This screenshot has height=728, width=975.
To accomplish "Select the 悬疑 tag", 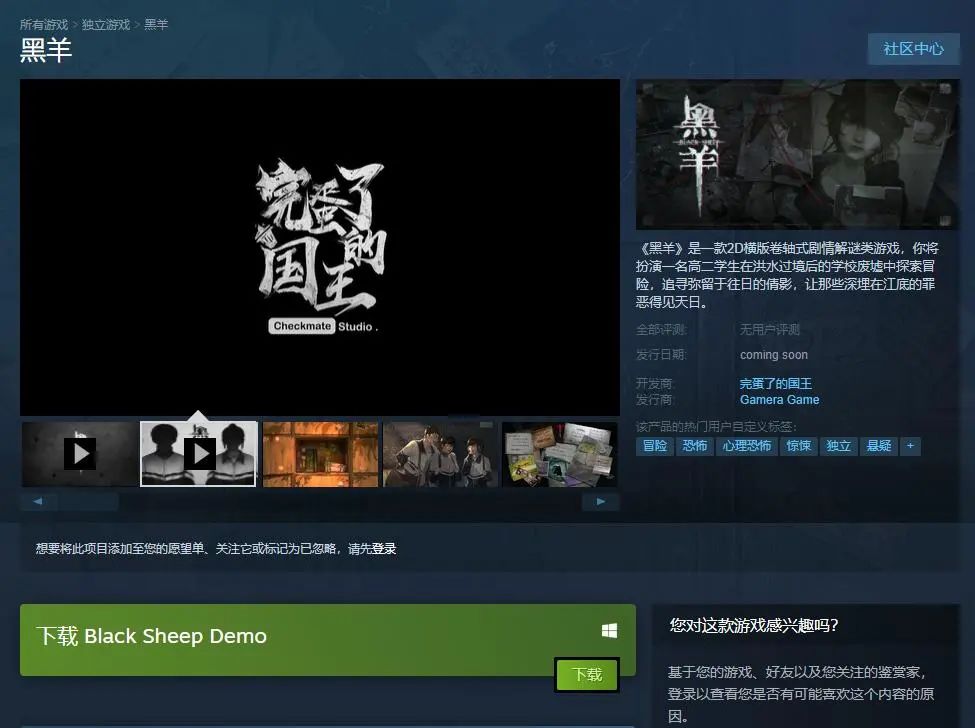I will pos(879,446).
